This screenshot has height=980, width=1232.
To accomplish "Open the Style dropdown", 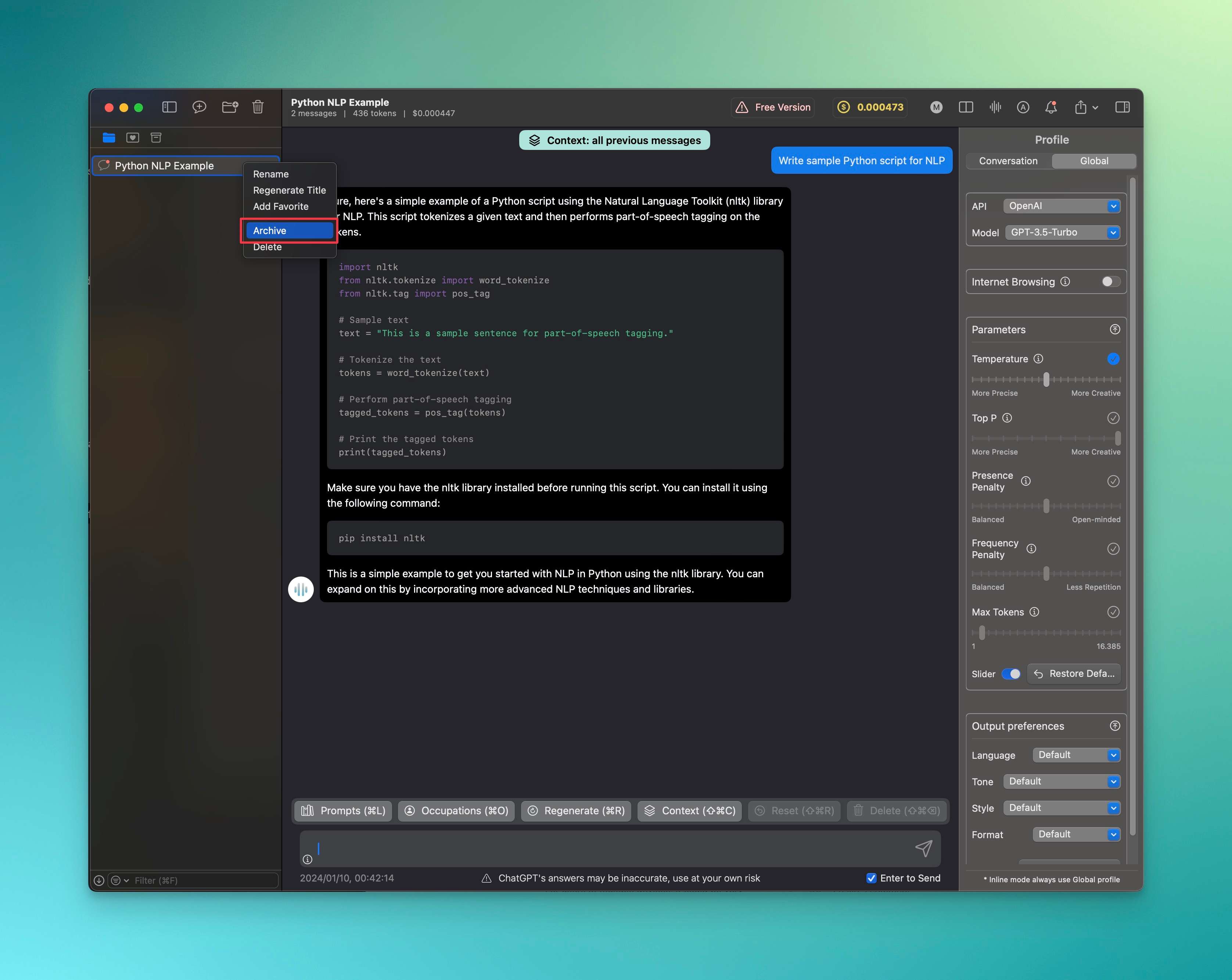I will (1062, 808).
